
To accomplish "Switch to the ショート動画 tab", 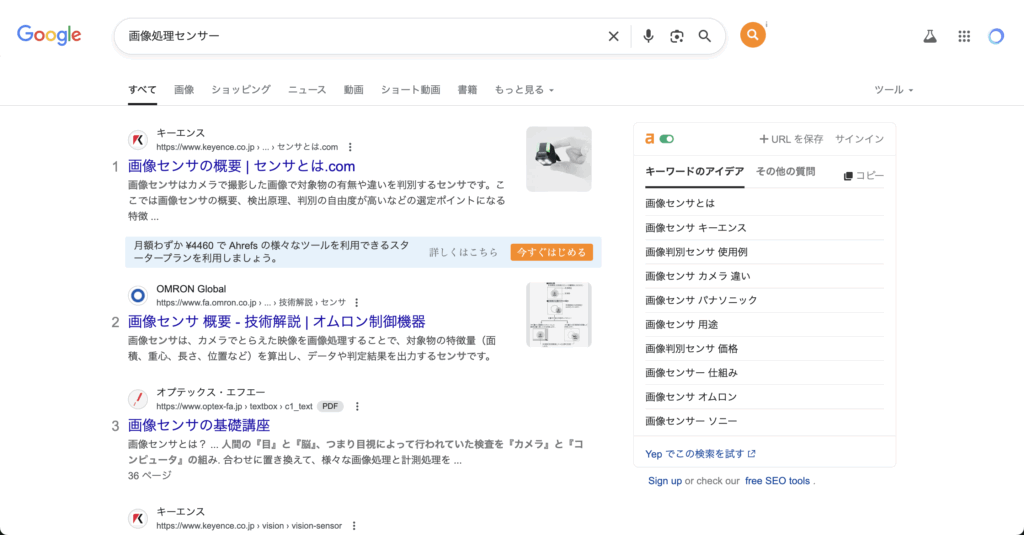I will (411, 89).
